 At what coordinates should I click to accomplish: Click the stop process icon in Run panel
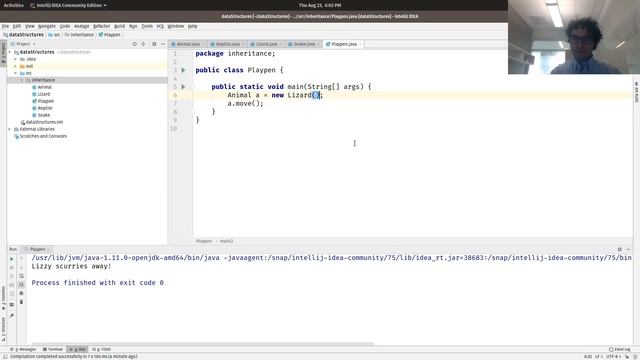coord(11,267)
